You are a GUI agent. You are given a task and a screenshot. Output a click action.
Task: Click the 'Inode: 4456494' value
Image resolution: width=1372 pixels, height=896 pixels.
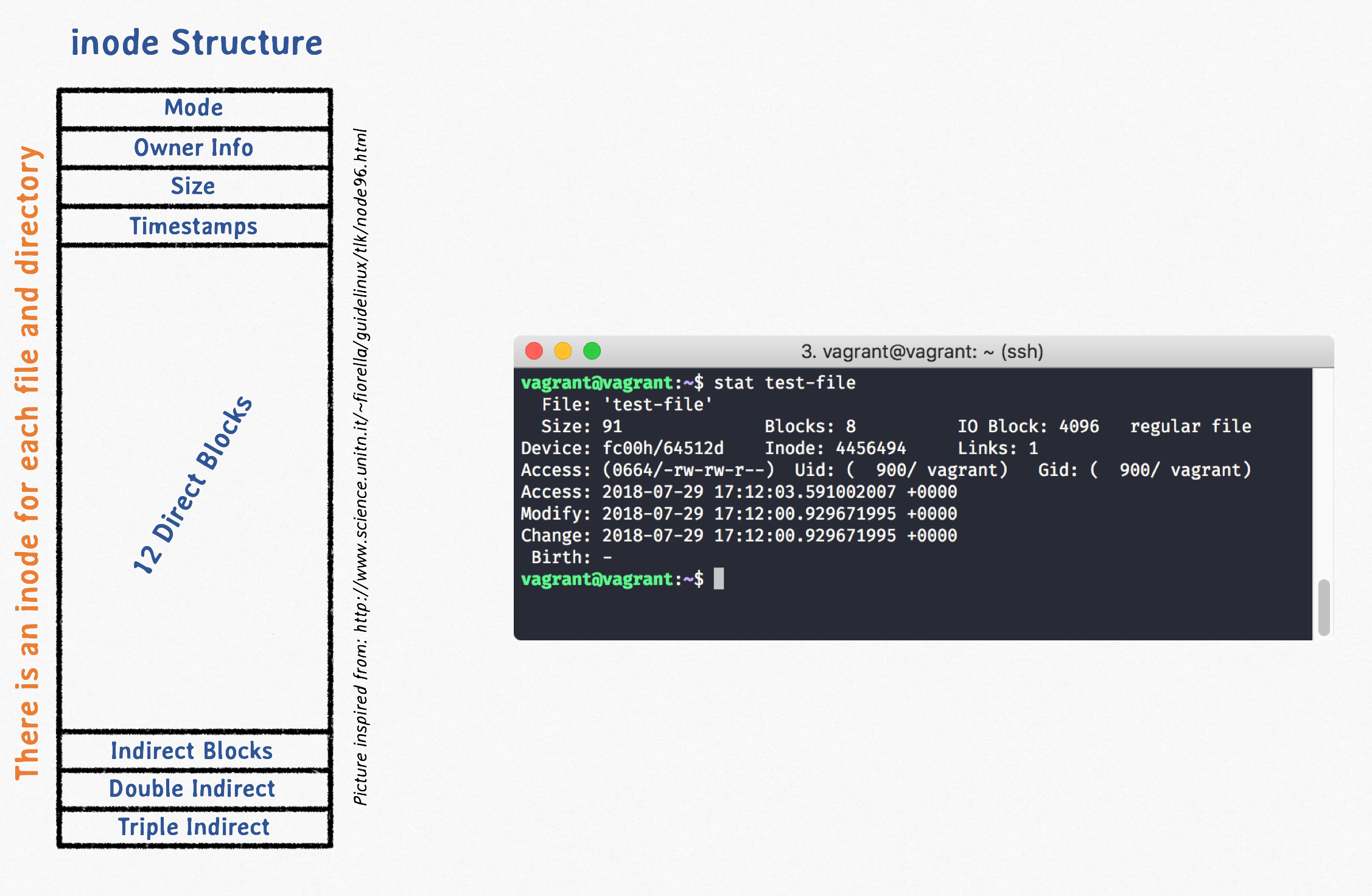[836, 449]
